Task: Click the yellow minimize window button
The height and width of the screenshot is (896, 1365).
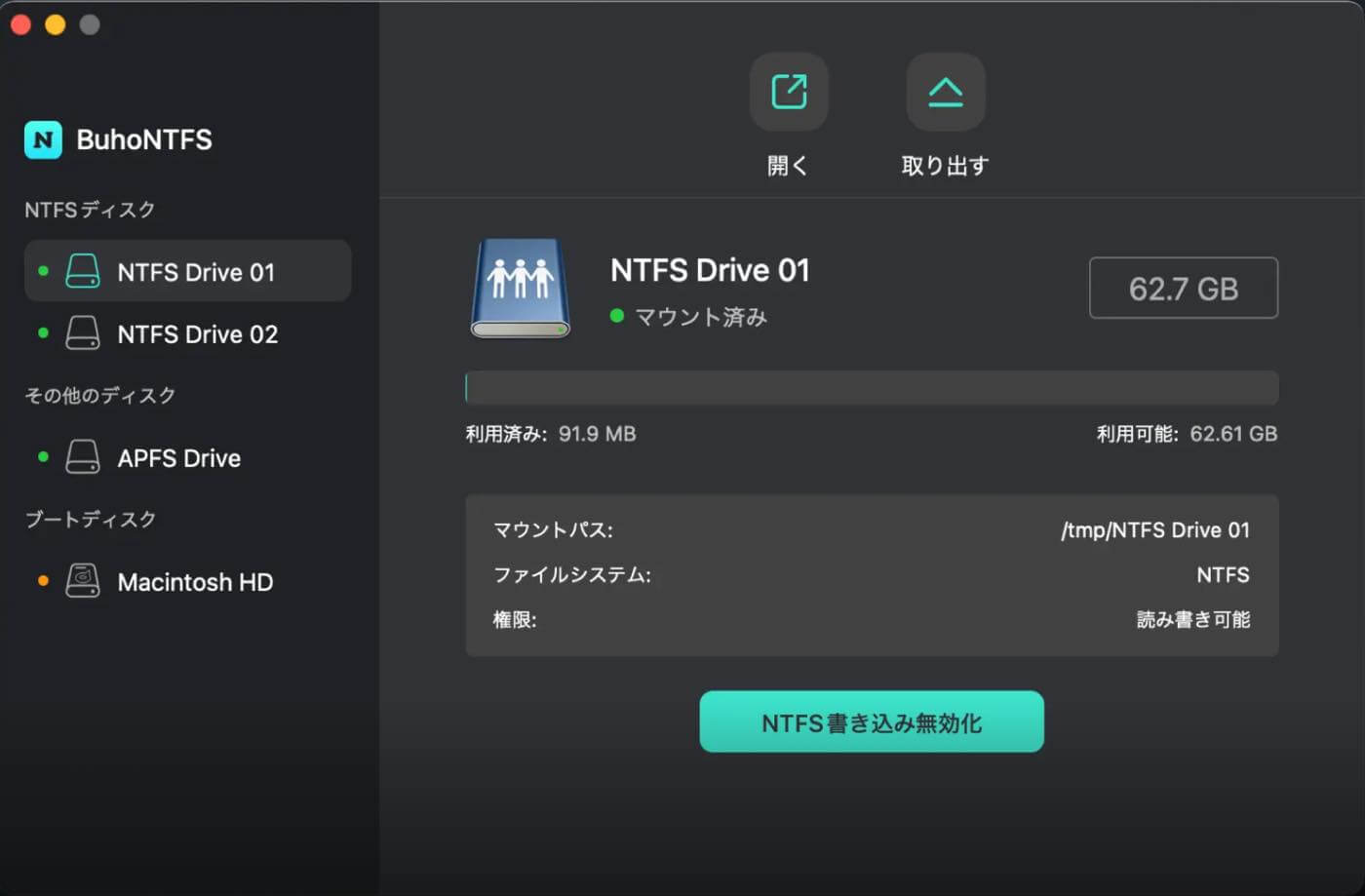Action: pos(56,24)
